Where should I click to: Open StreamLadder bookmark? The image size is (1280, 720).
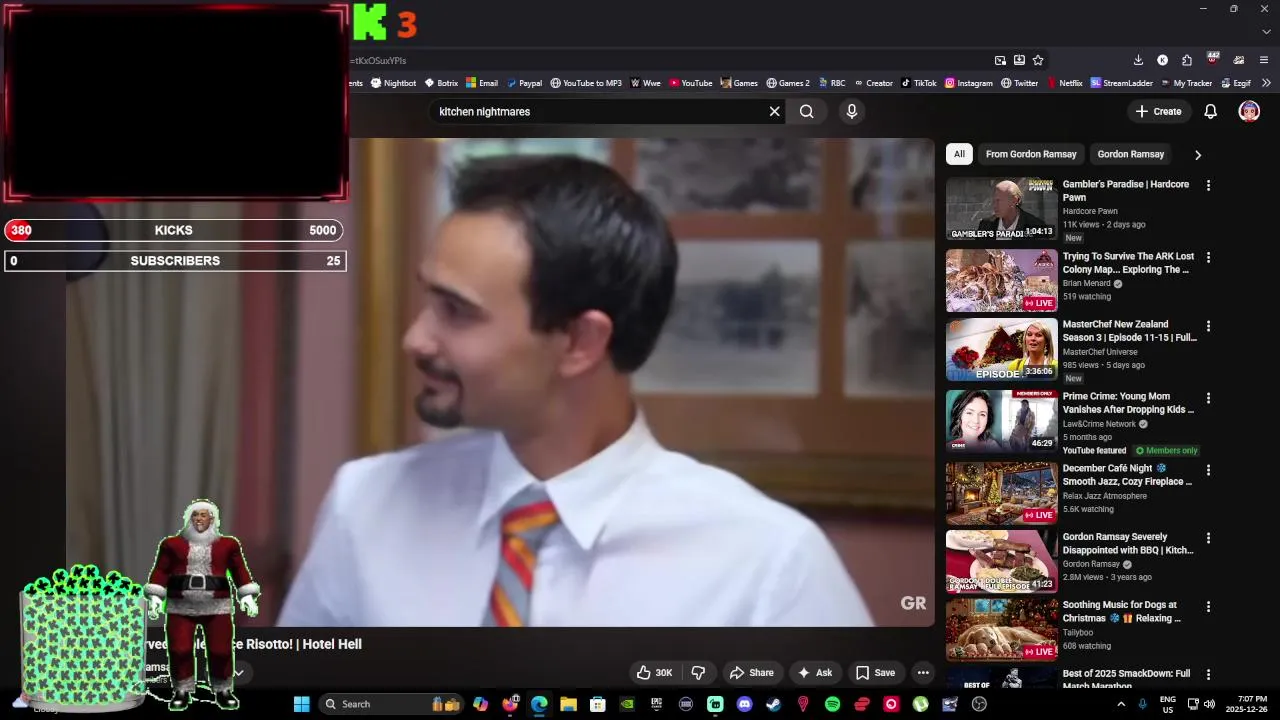click(x=1122, y=83)
